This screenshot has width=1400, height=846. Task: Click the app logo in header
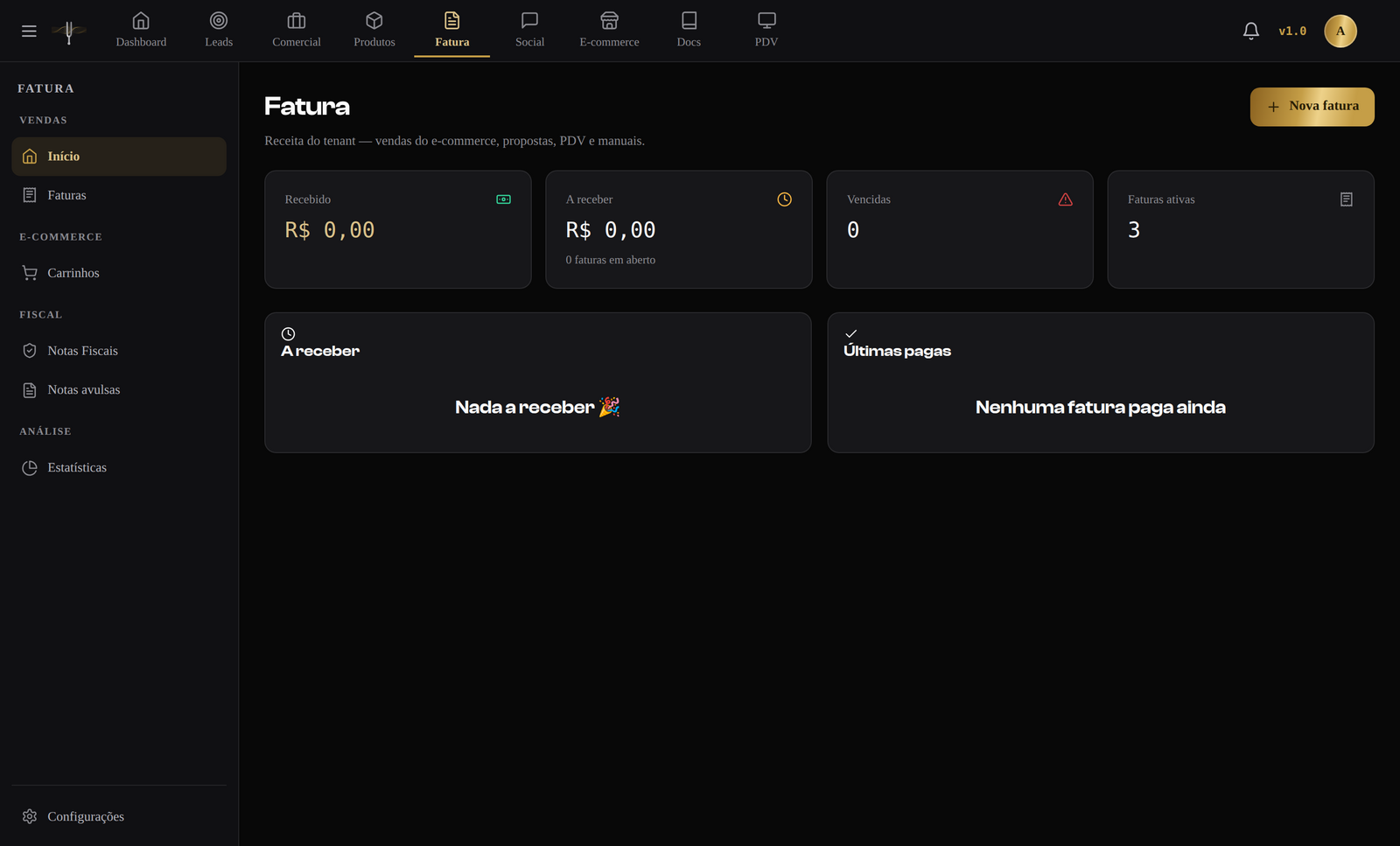pyautogui.click(x=69, y=31)
